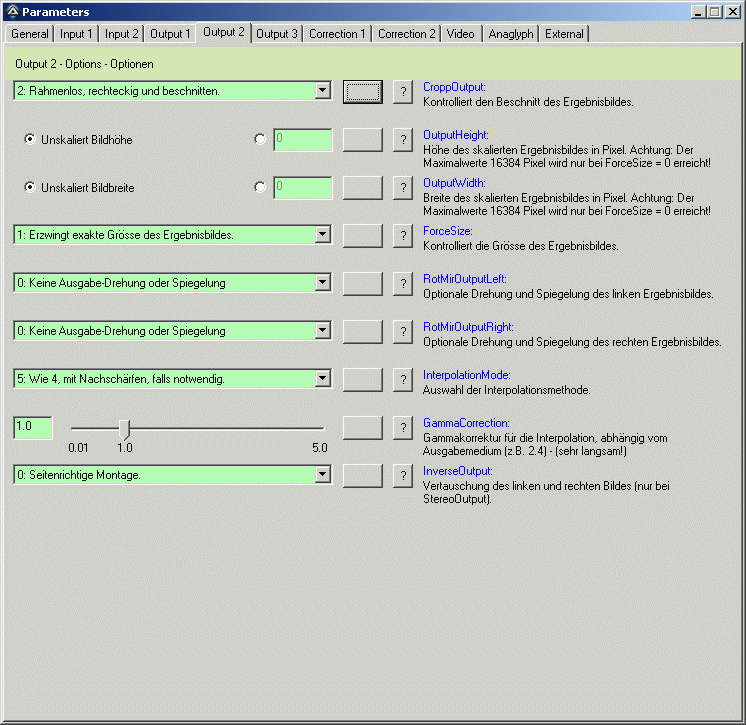The width and height of the screenshot is (746, 725).
Task: Select the 'Unskaliert Bildhöhe' radio button
Action: pos(30,140)
